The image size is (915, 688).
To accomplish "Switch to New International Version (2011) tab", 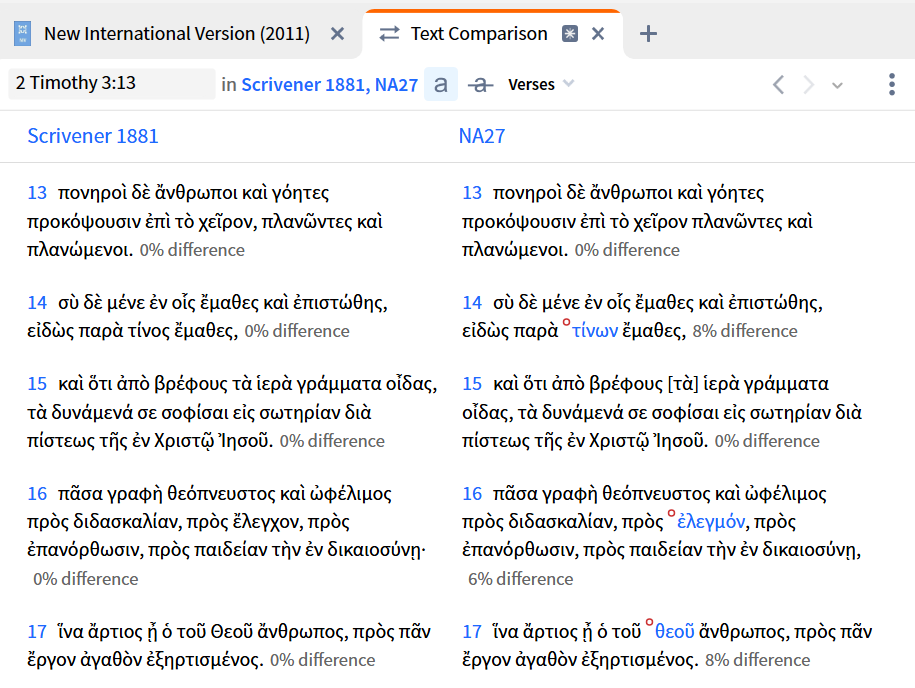I will point(177,34).
